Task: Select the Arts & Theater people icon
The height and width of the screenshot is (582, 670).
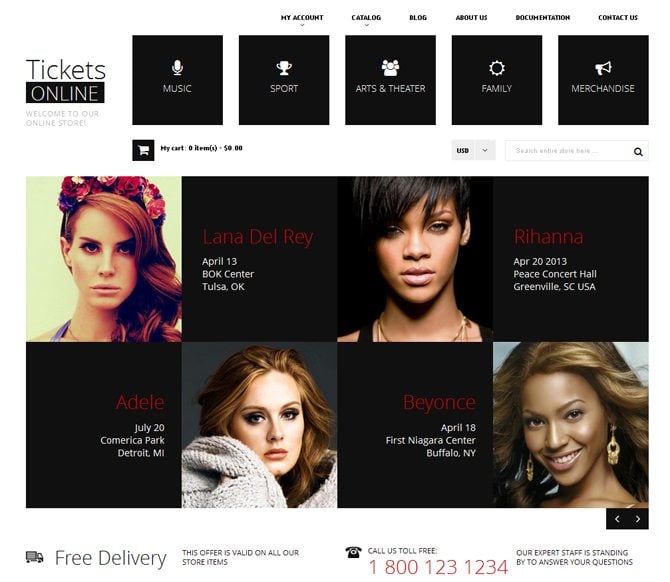Action: pos(390,68)
